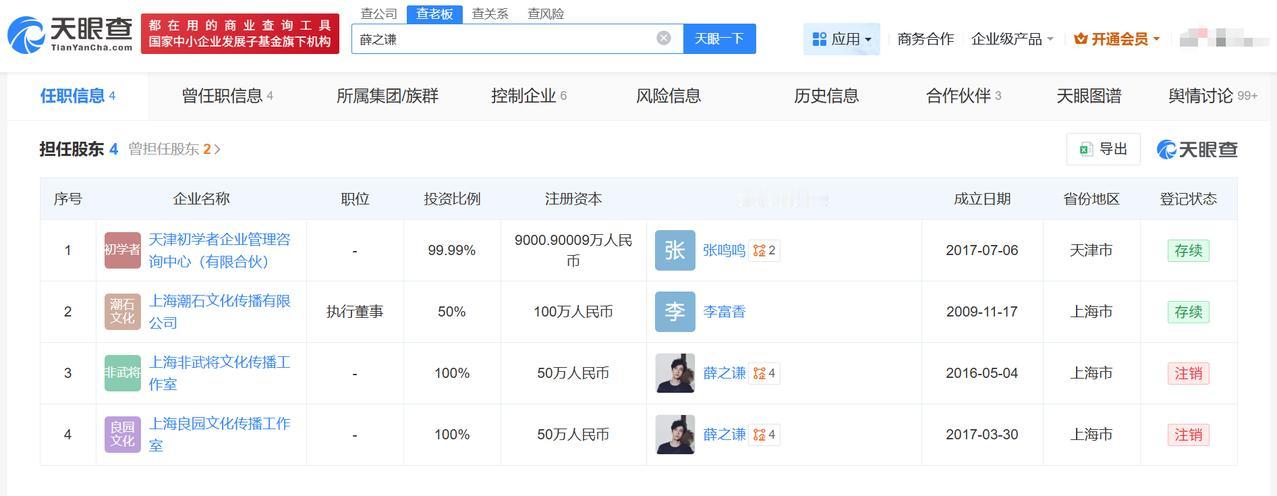1277x496 pixels.
Task: Click the relation badge beside 薛之谦 in row 3
Action: (x=765, y=373)
